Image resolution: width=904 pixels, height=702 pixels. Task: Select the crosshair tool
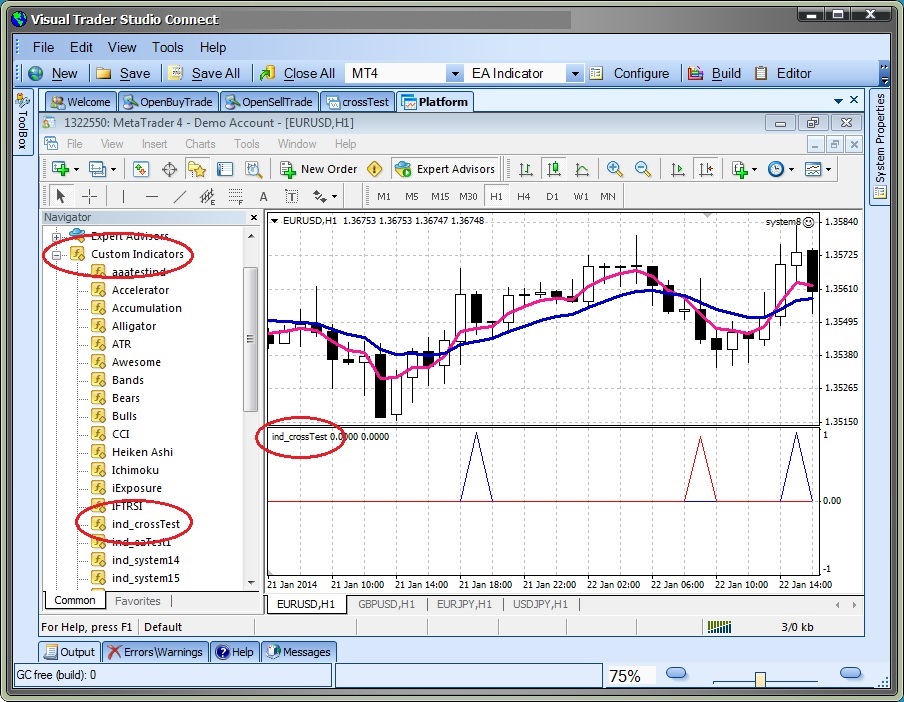[x=89, y=196]
